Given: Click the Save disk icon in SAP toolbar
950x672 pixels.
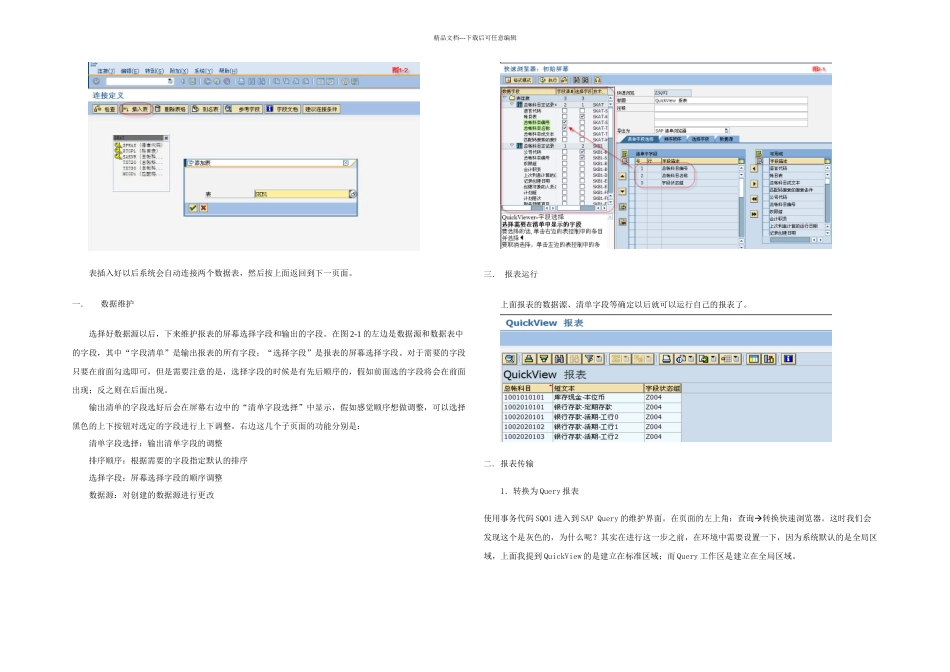Looking at the screenshot, I should [192, 81].
